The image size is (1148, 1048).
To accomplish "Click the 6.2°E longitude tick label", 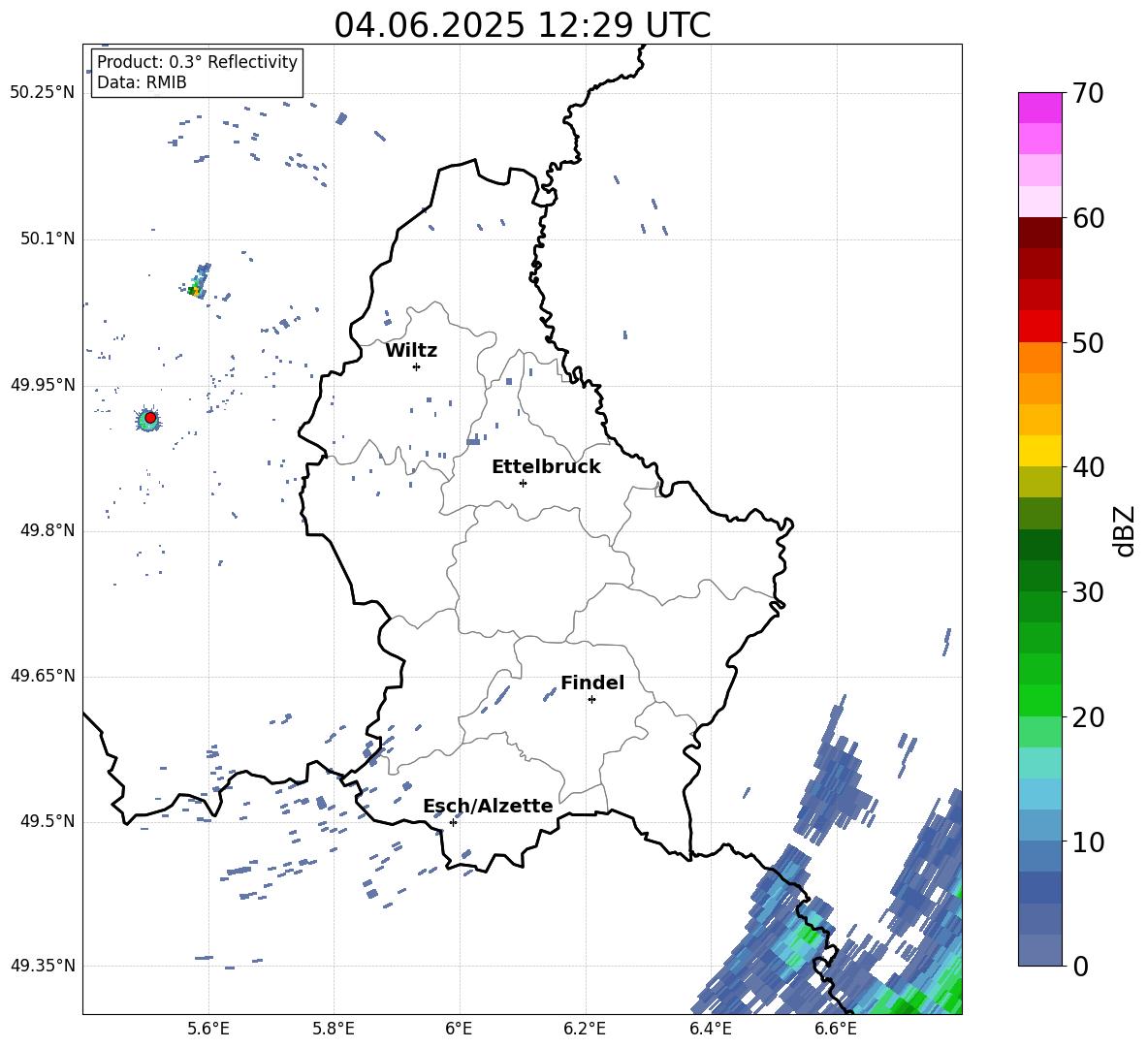I will point(585,1030).
